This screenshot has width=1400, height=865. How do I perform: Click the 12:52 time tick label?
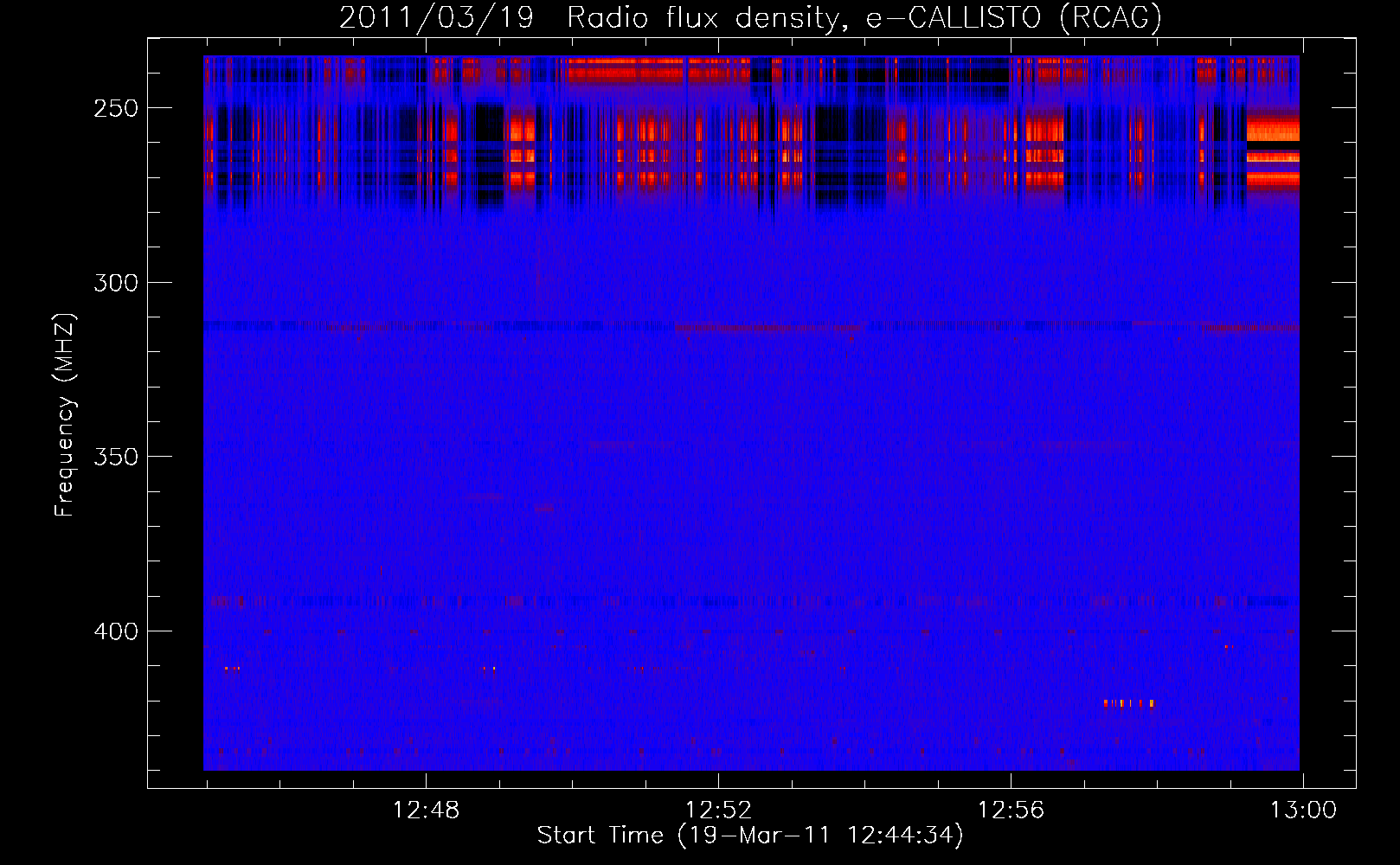(718, 811)
